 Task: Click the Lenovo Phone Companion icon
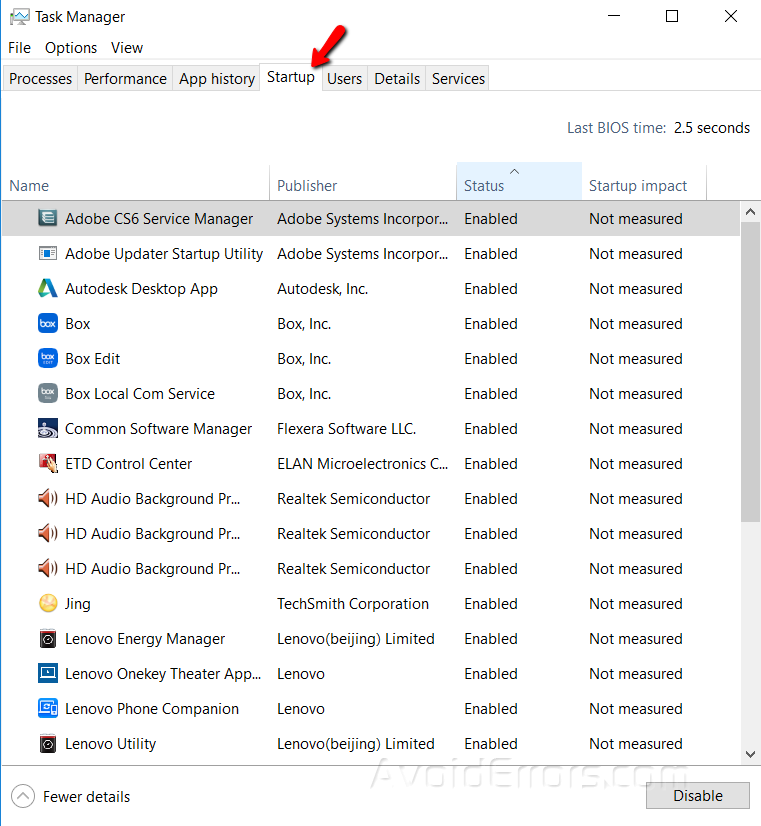coord(49,708)
